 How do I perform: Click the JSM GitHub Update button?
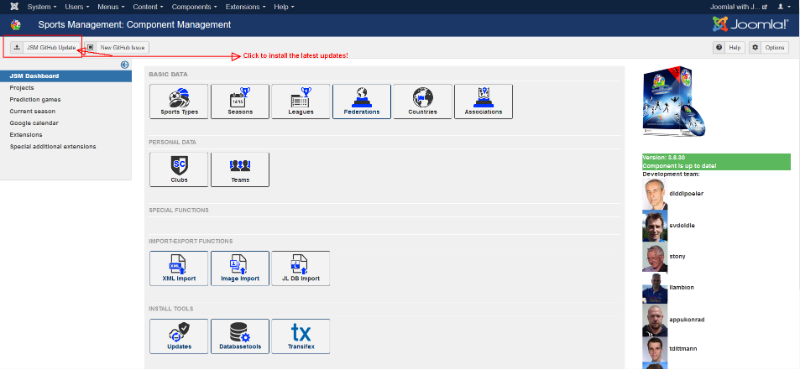[45, 47]
